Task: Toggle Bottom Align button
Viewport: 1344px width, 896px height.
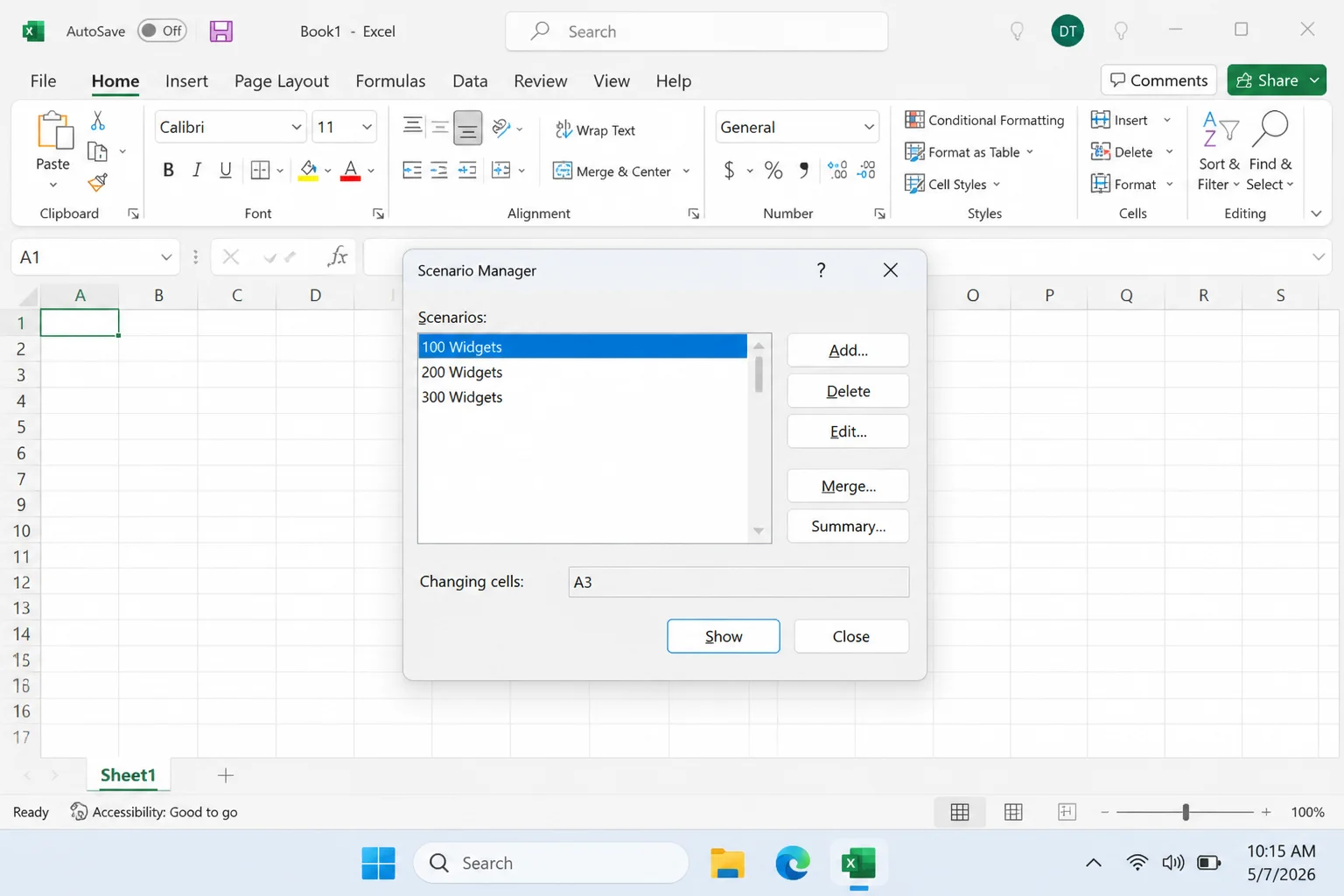Action: 468,128
